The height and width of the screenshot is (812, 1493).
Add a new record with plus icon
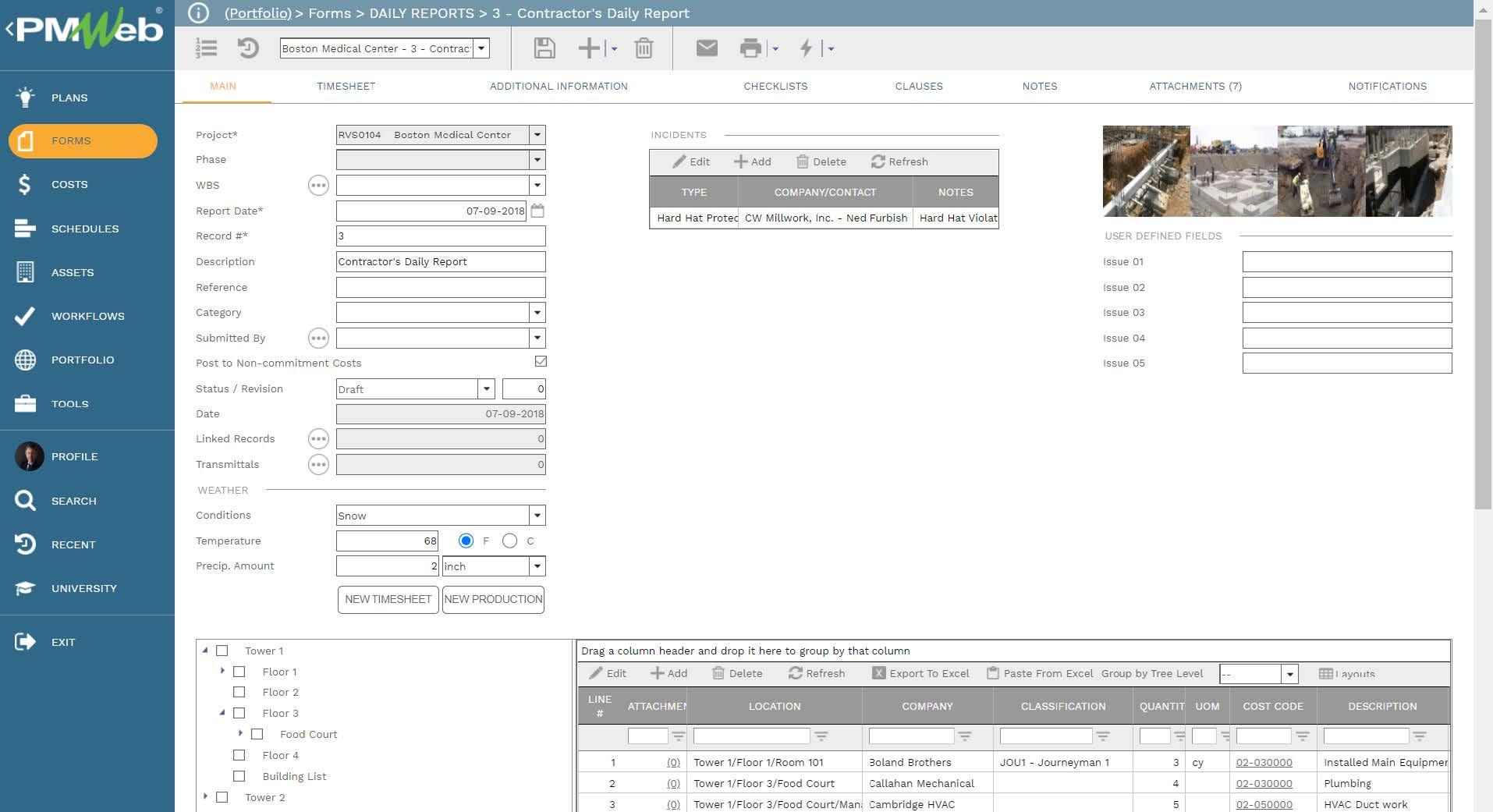(589, 48)
